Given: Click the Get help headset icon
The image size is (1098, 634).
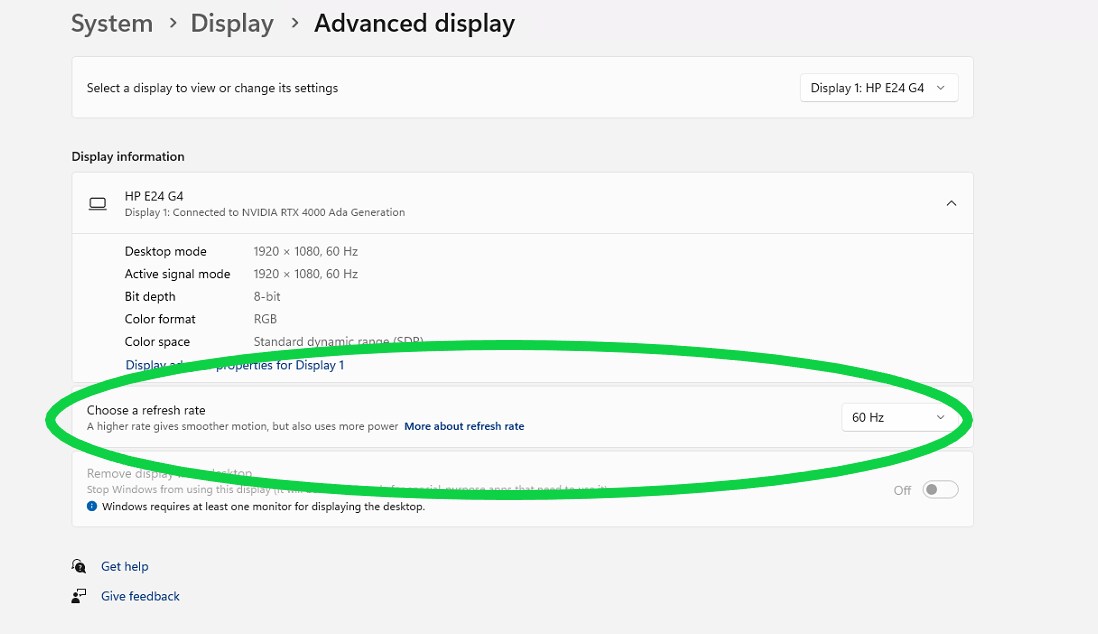Looking at the screenshot, I should point(78,566).
